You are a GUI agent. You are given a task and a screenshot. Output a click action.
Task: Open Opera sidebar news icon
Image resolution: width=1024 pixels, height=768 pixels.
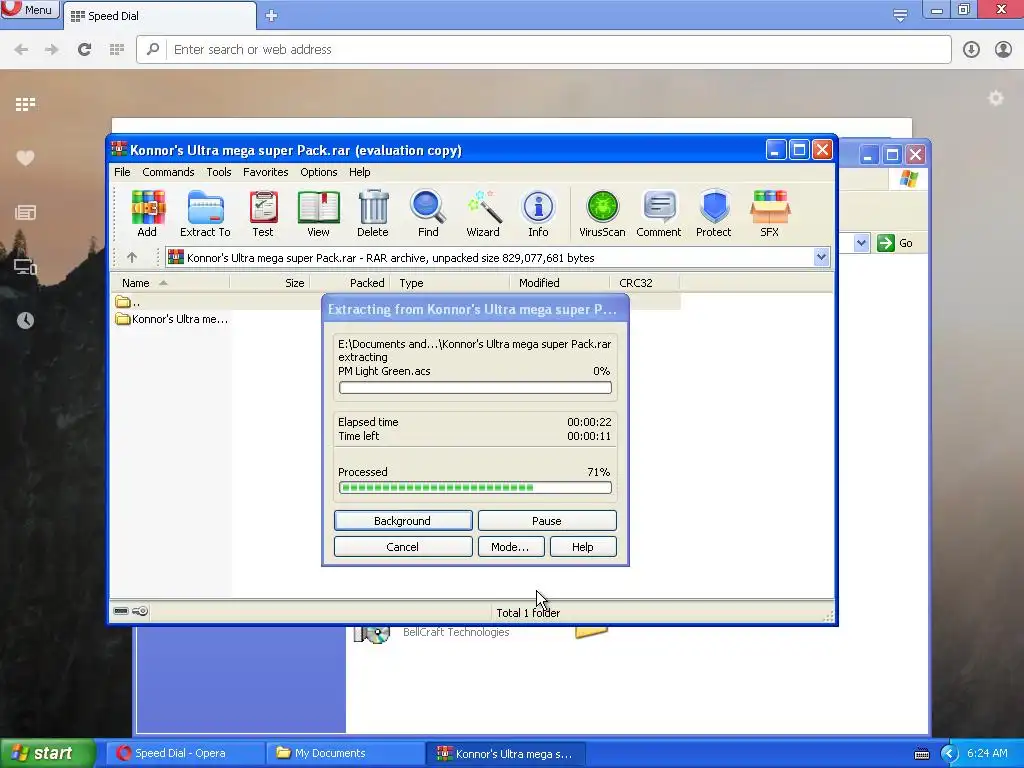pyautogui.click(x=25, y=212)
